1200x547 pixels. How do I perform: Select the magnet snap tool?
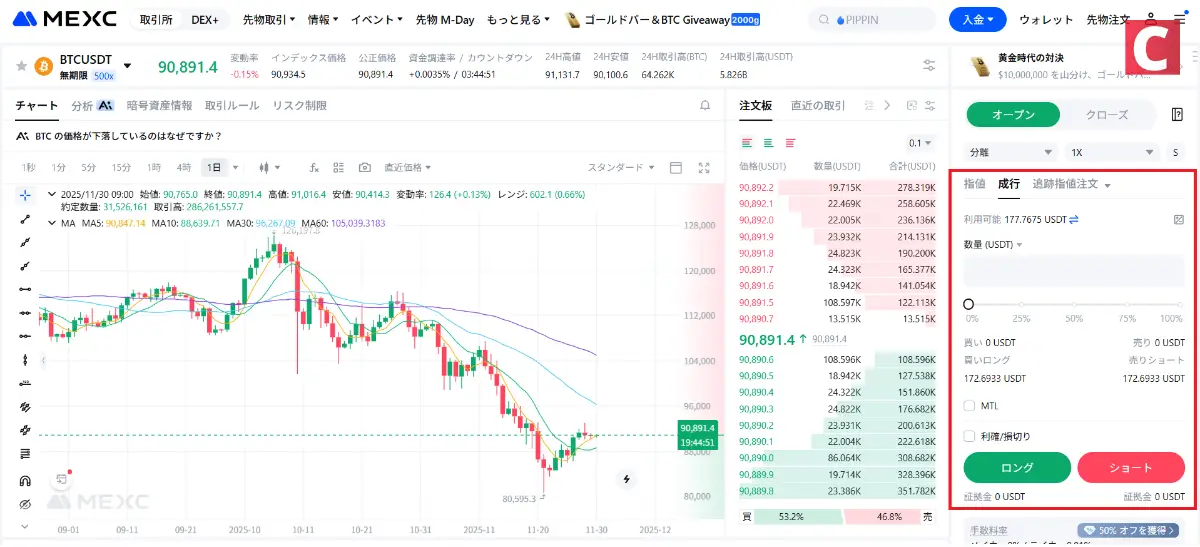click(25, 479)
